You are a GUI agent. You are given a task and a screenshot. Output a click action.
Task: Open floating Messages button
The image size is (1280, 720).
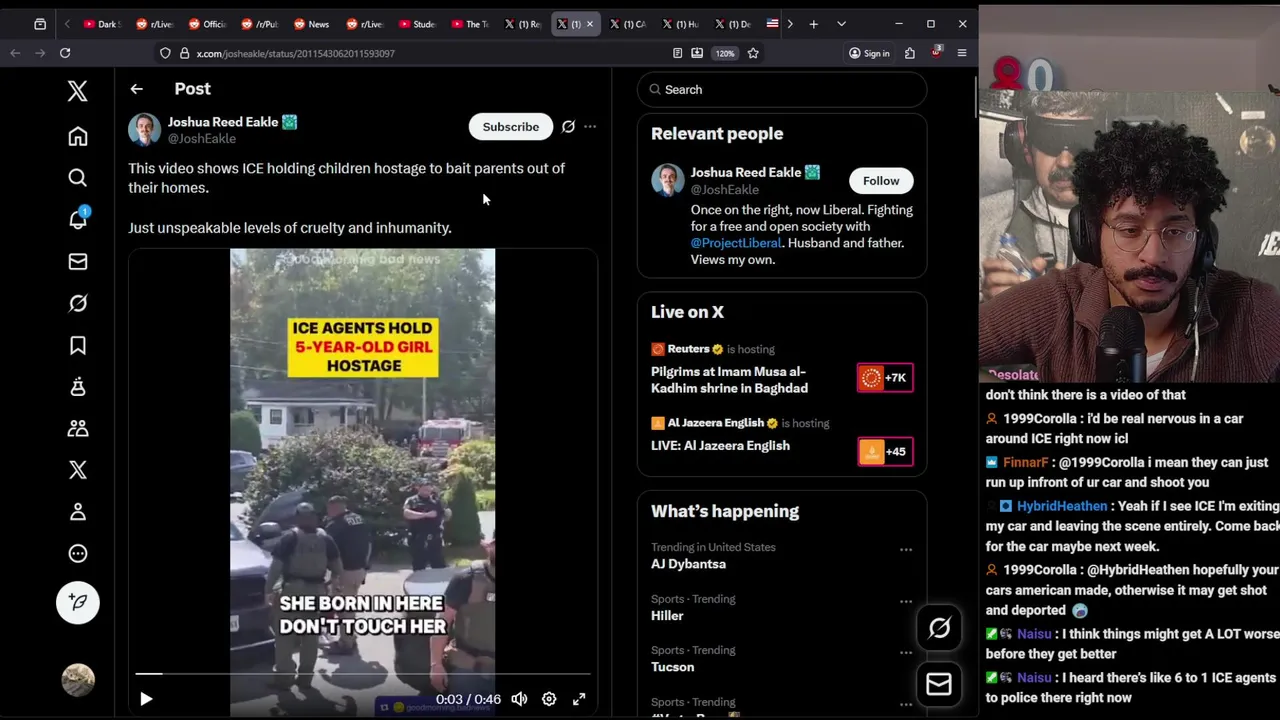(x=939, y=684)
